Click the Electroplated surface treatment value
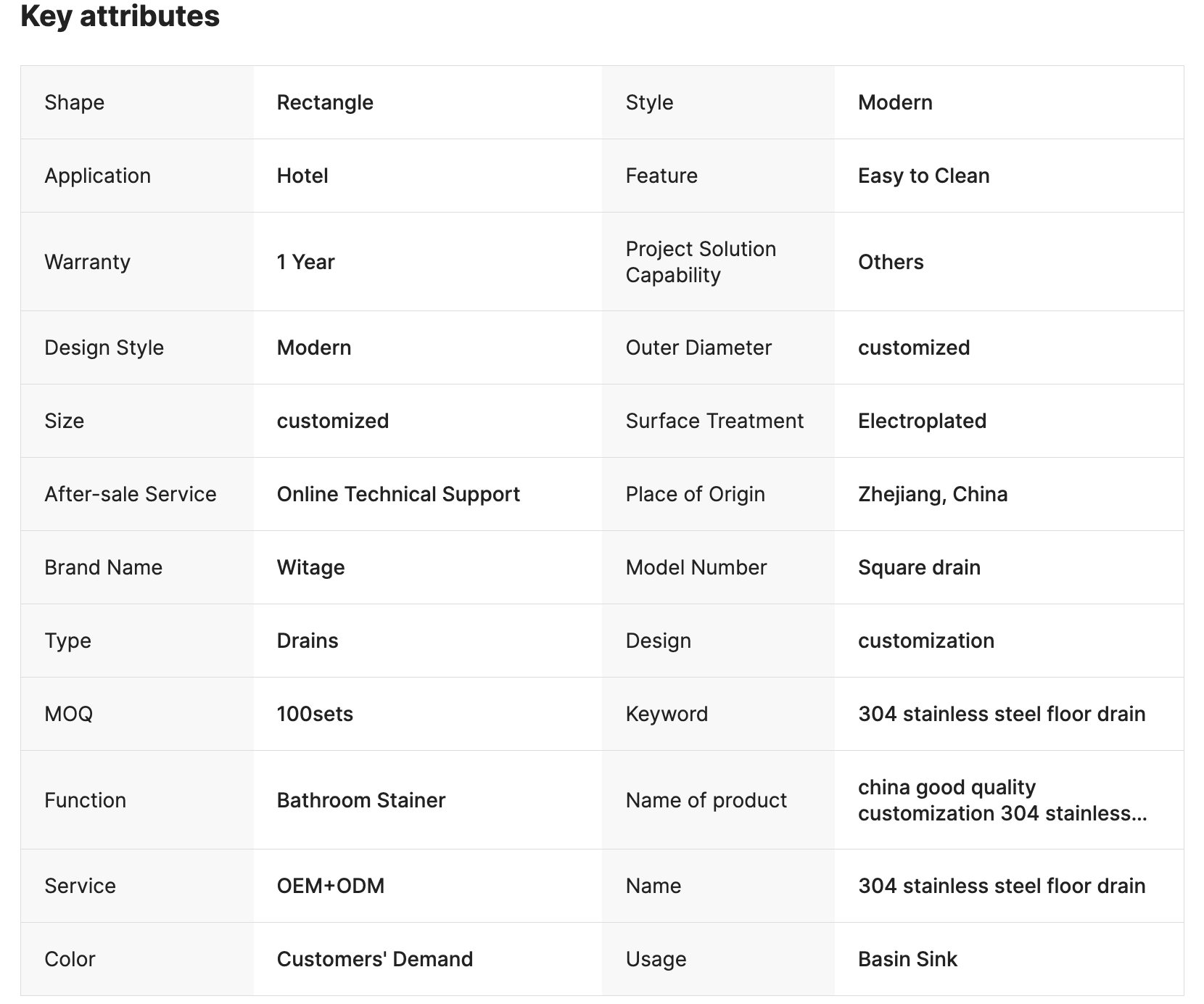 point(922,421)
